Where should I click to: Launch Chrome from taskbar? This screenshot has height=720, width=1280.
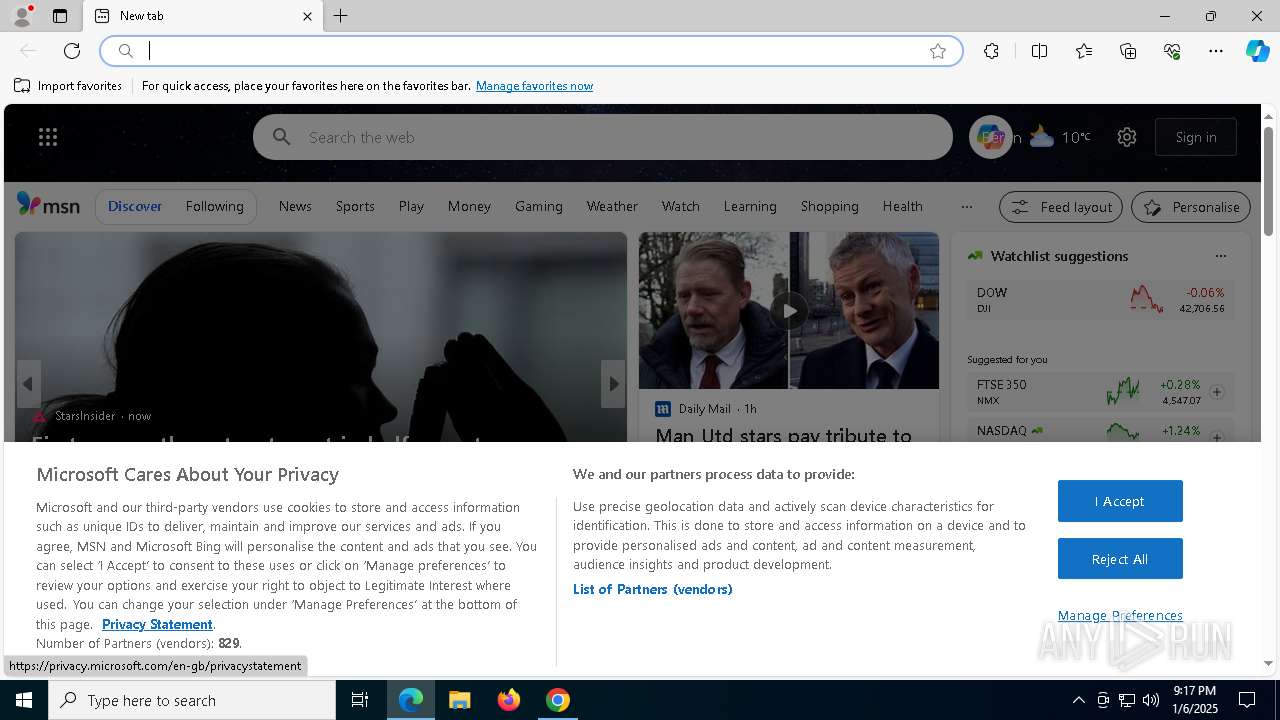558,700
